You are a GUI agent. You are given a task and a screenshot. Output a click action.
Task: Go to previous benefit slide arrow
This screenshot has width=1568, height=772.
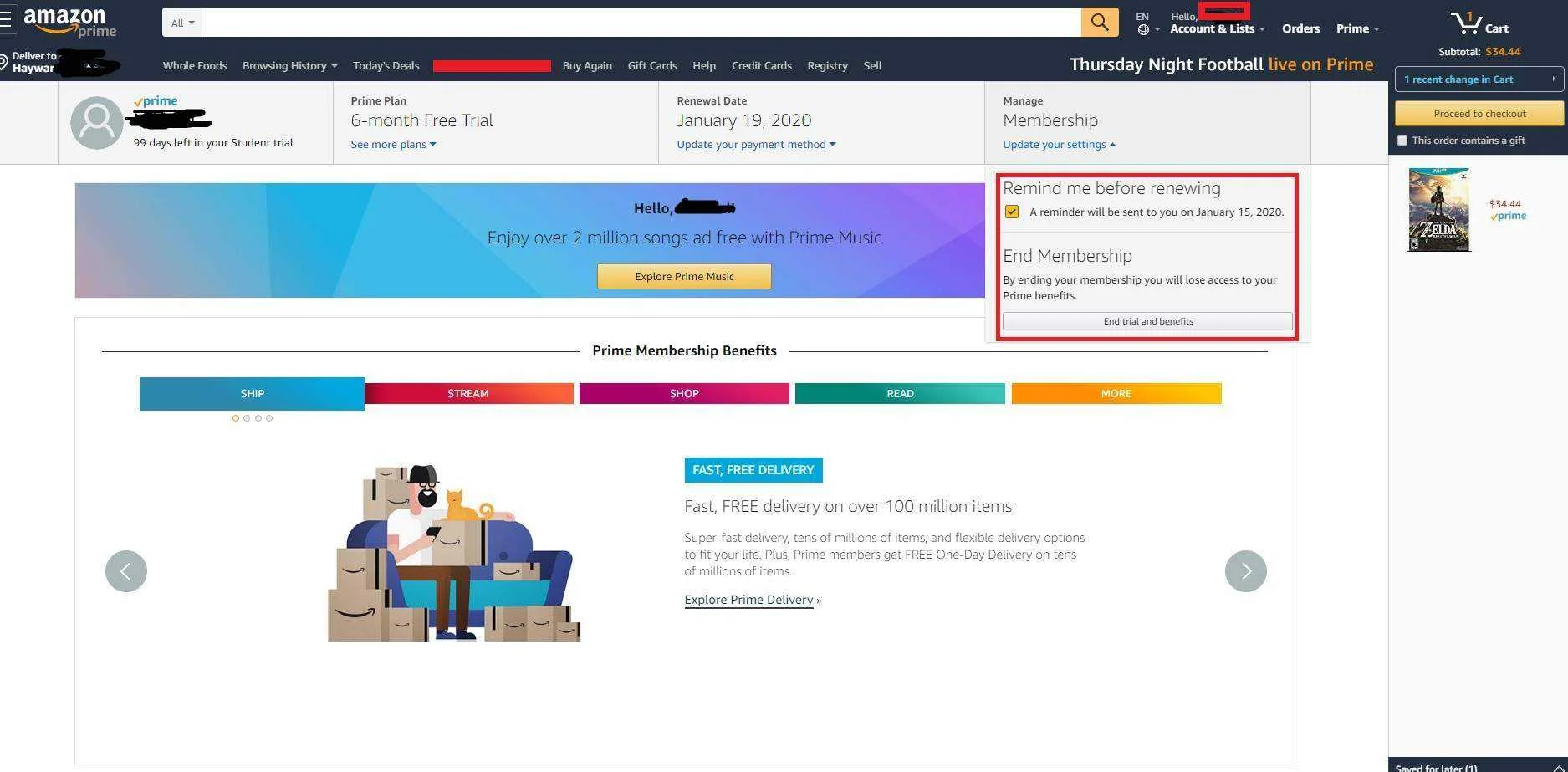[126, 571]
